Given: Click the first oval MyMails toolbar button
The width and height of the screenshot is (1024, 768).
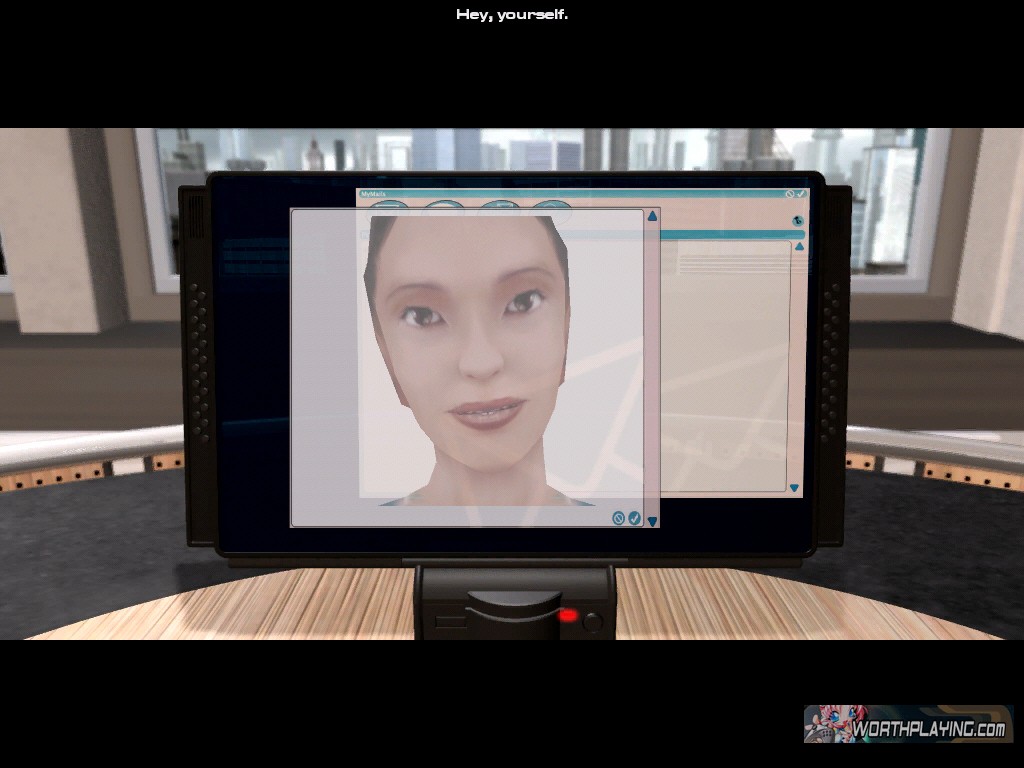Looking at the screenshot, I should click(x=389, y=205).
